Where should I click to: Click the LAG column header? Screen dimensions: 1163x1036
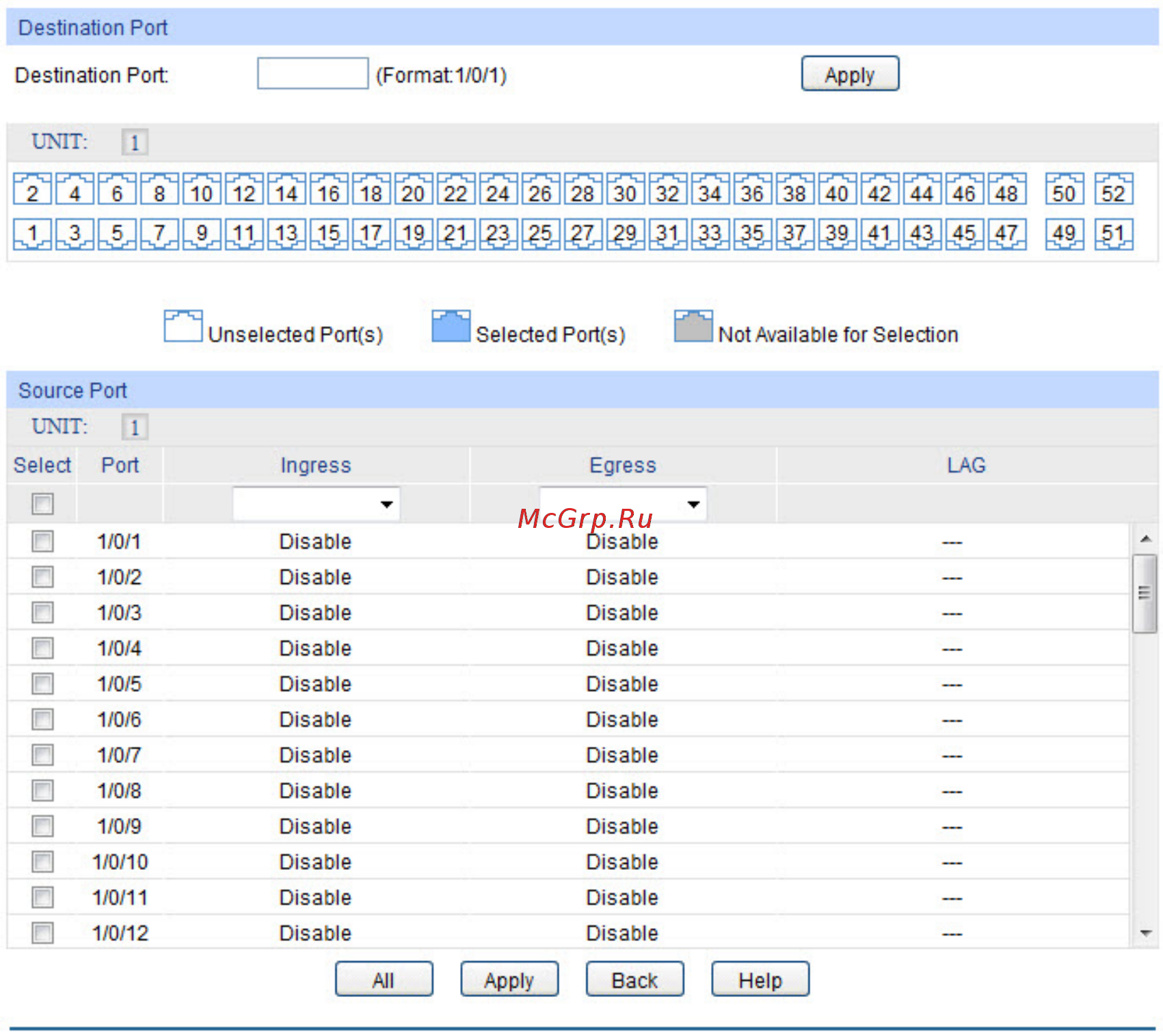(966, 465)
